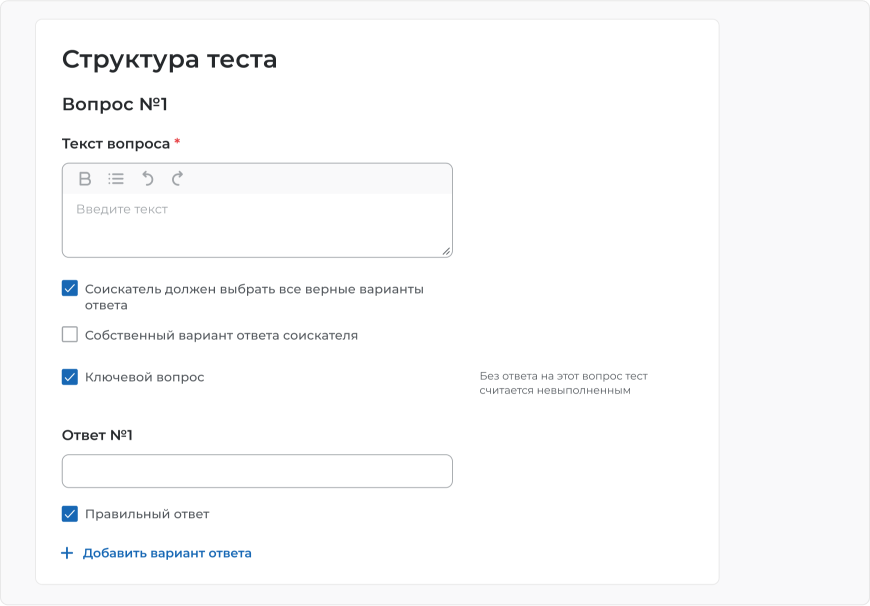The height and width of the screenshot is (606, 870).
Task: Uncheck the Соискатель должен выбрать все верные варианты checkbox
Action: point(70,289)
